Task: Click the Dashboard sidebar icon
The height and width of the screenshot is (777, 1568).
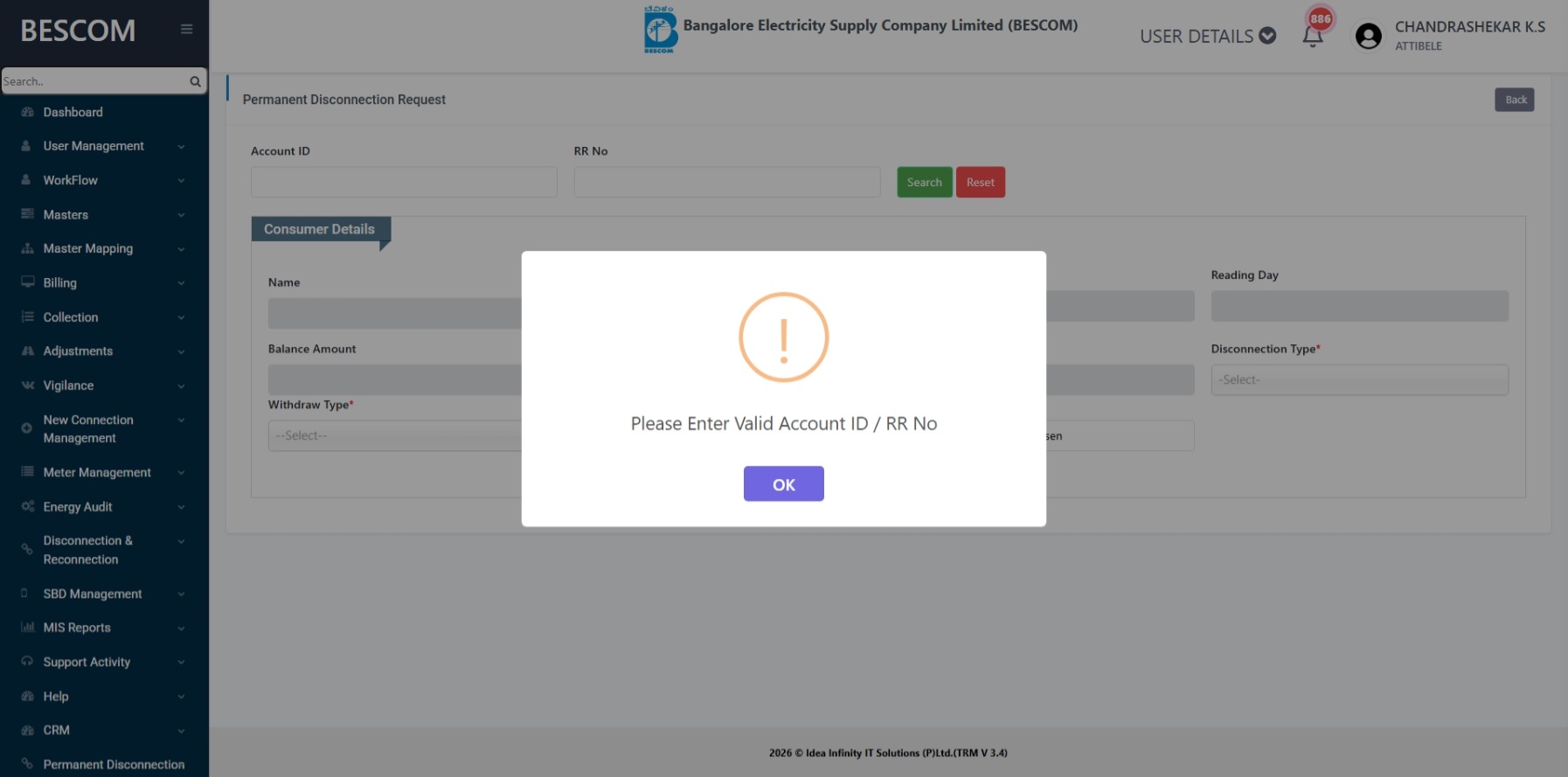Action: [x=27, y=112]
